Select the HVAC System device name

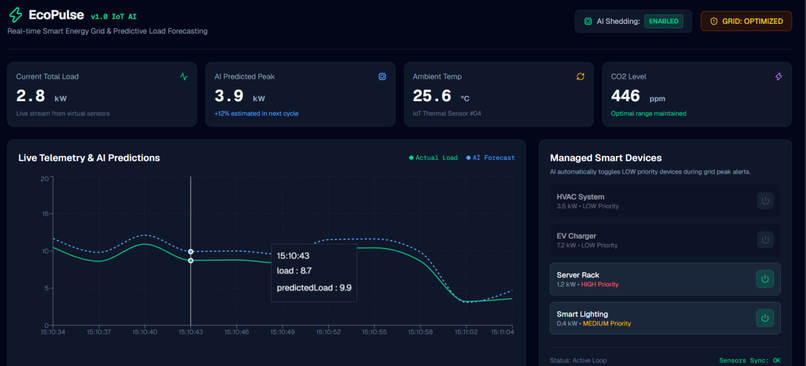pyautogui.click(x=580, y=197)
